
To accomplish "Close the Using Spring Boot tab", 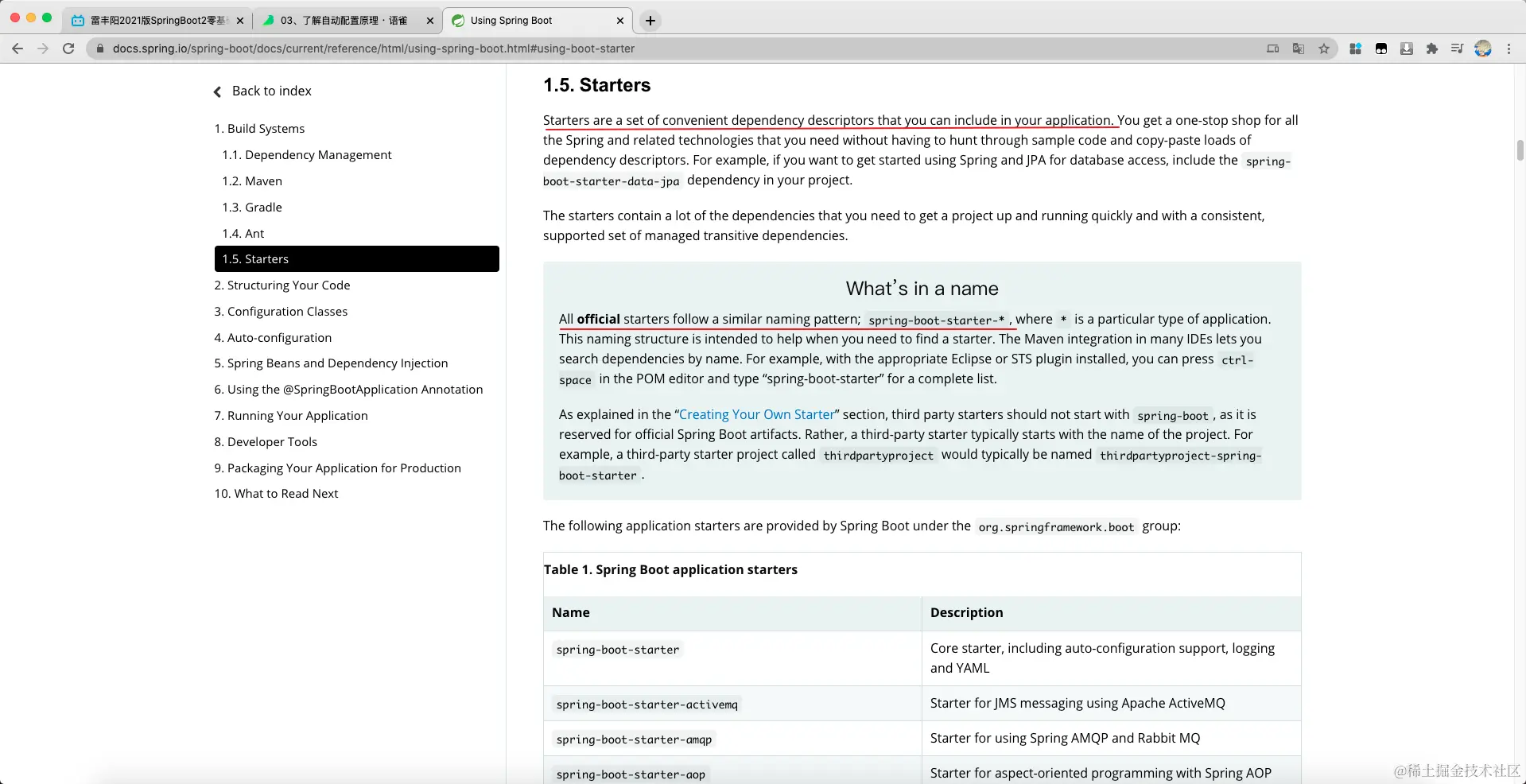I will coord(620,21).
